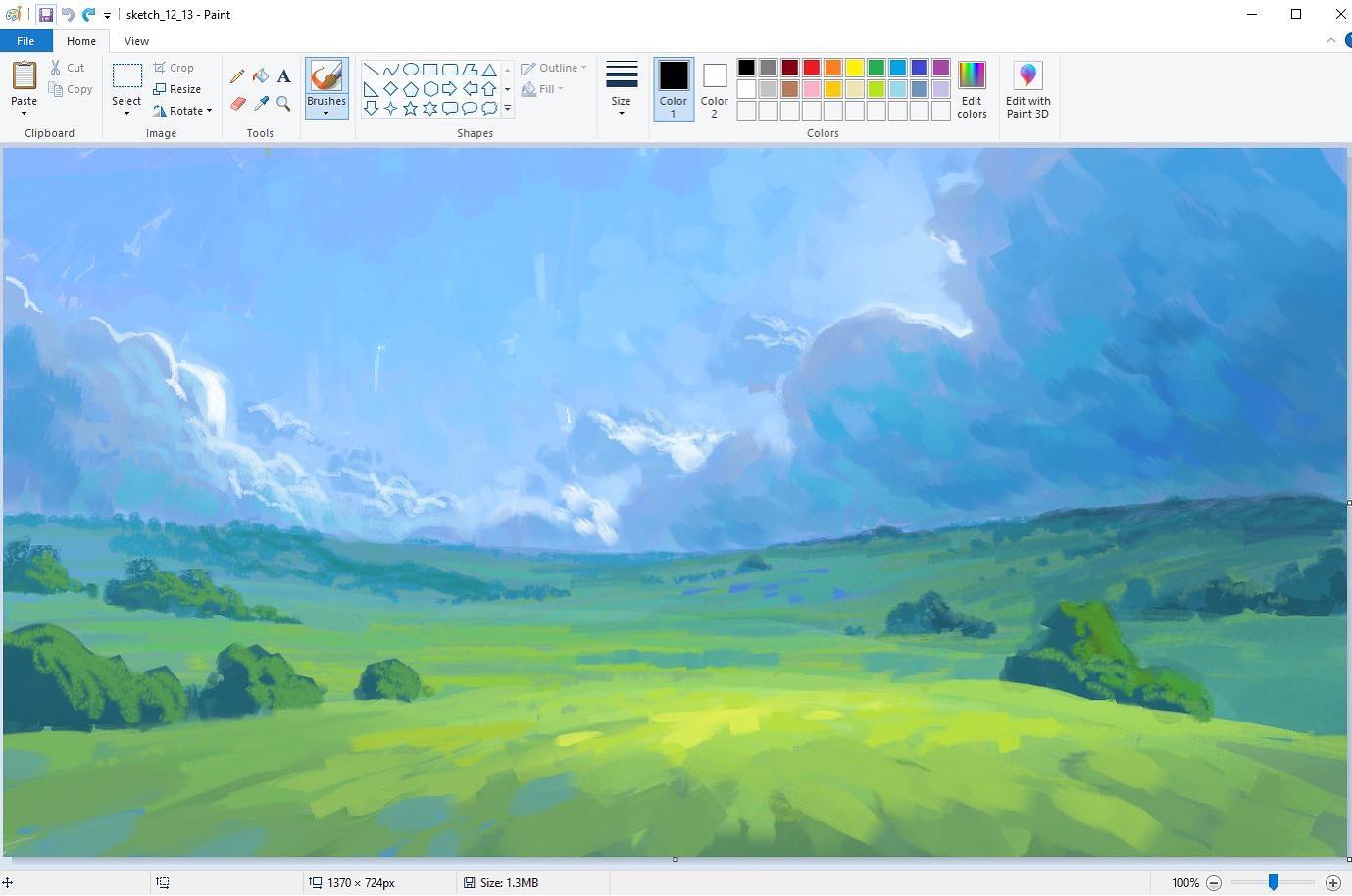Open the Brushes dropdown arrow
The image size is (1352, 896).
tap(326, 113)
